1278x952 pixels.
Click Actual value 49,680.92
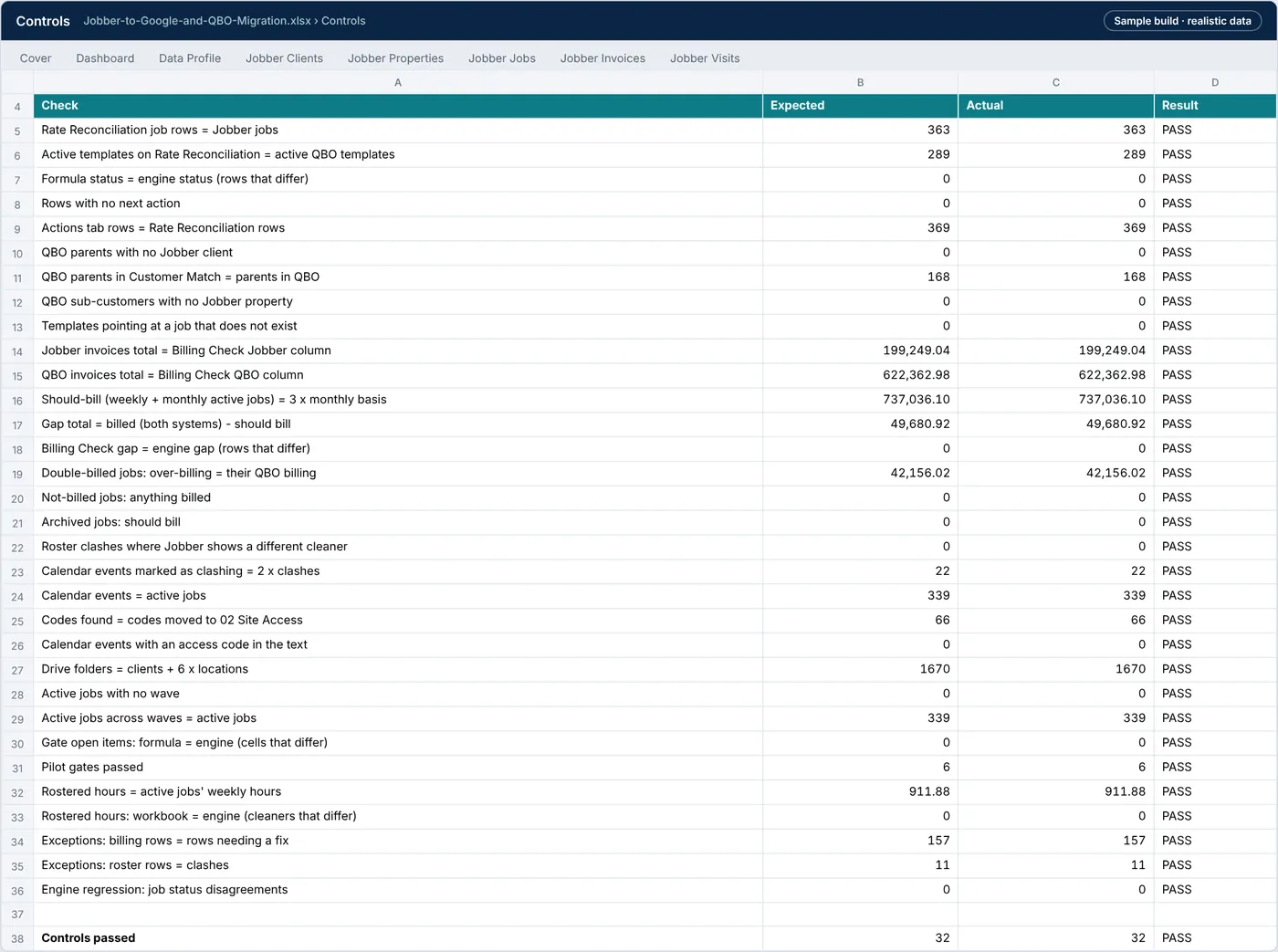tap(1056, 424)
